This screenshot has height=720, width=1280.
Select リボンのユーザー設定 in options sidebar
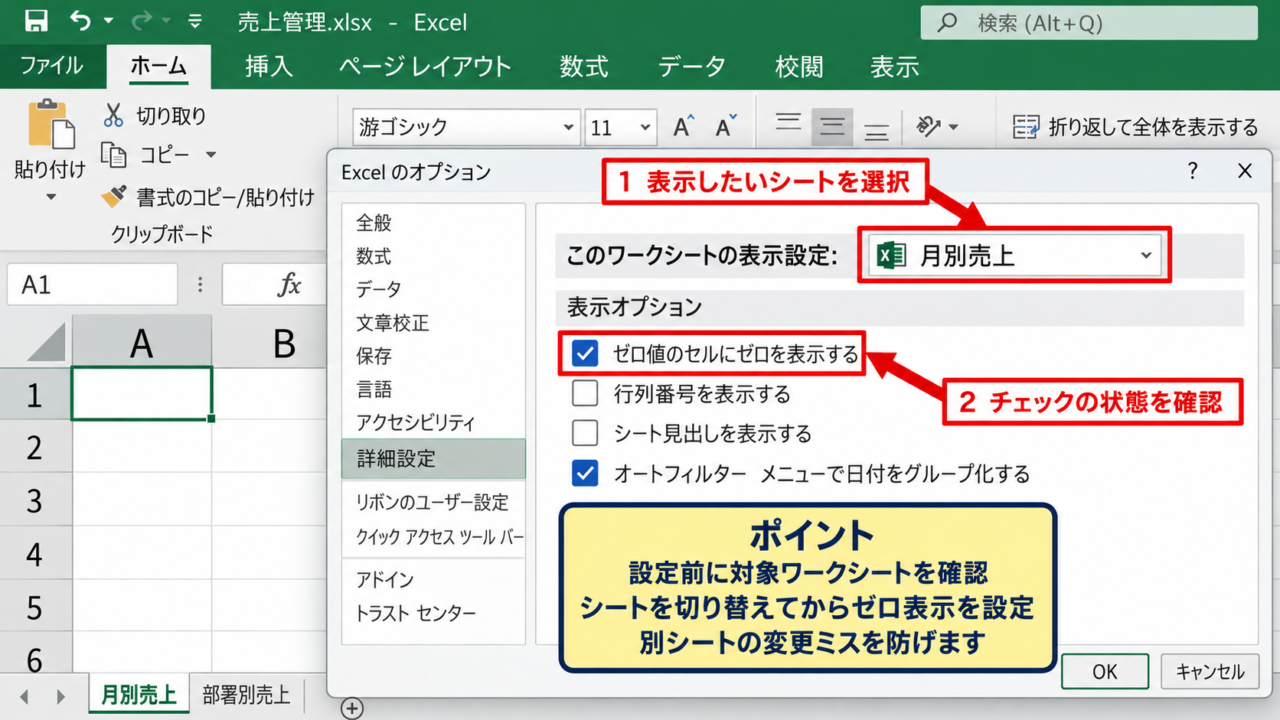coord(433,502)
